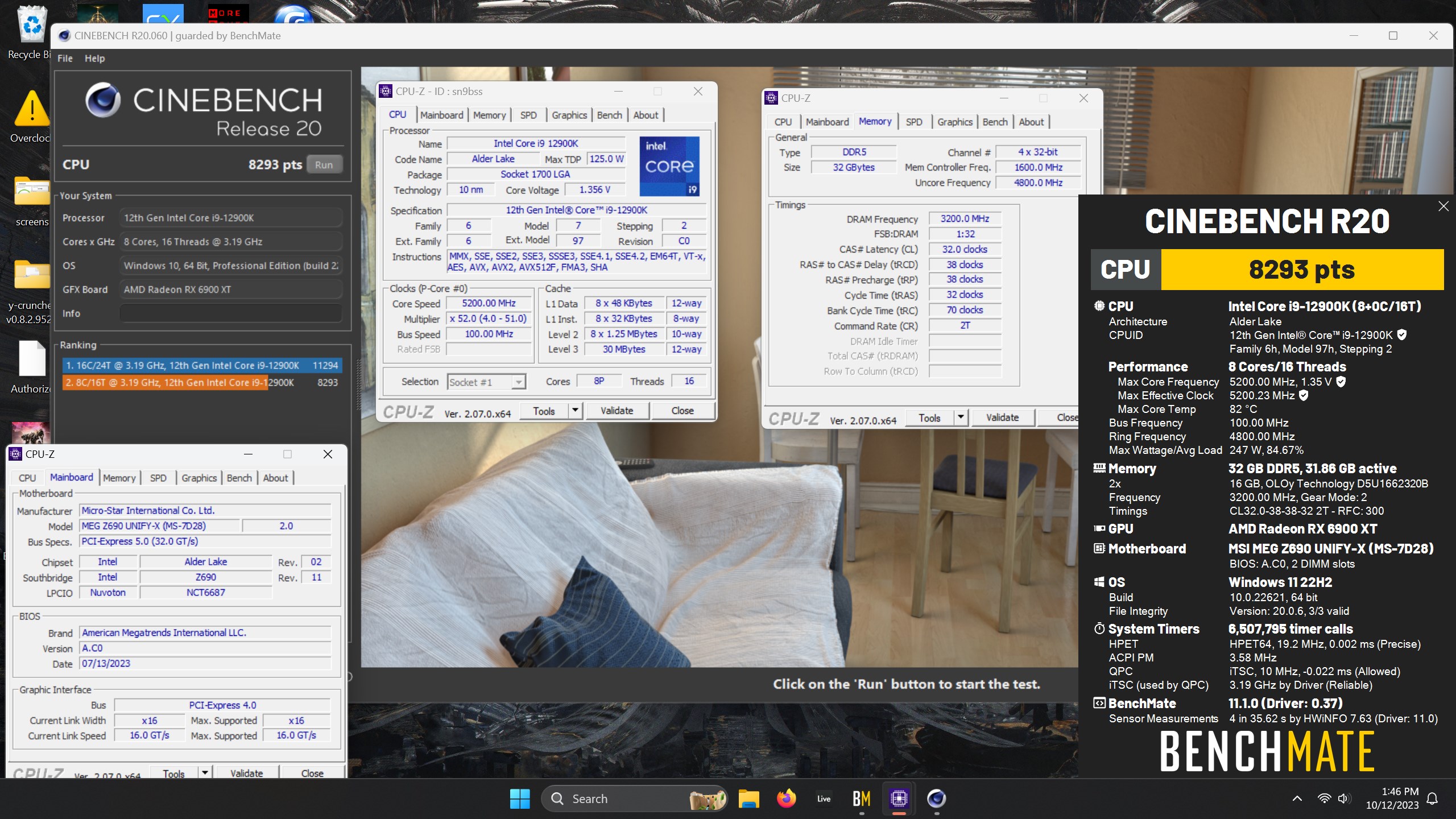Open Memory tab in CPU-Z sn9bss window
Screen dimensions: 1456x819
(489, 115)
